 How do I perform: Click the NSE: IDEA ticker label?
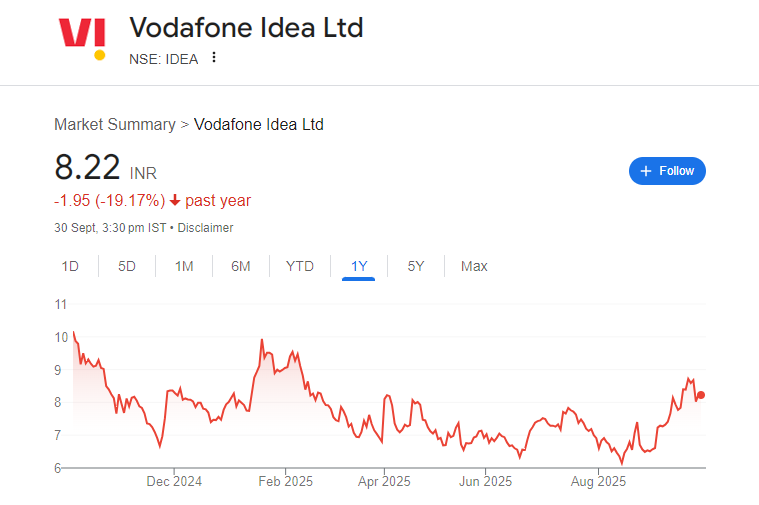(x=163, y=58)
